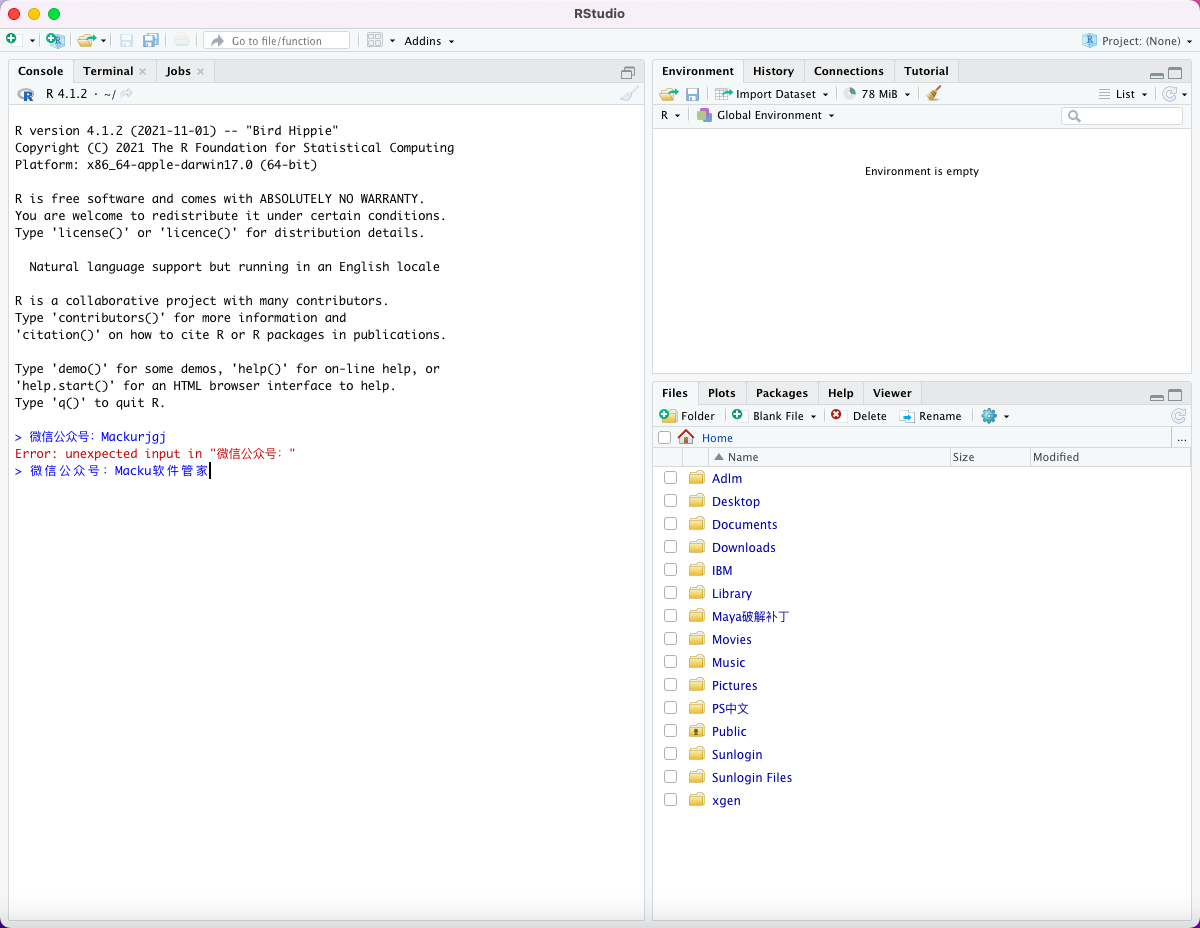Switch to the Packages tab

point(782,393)
